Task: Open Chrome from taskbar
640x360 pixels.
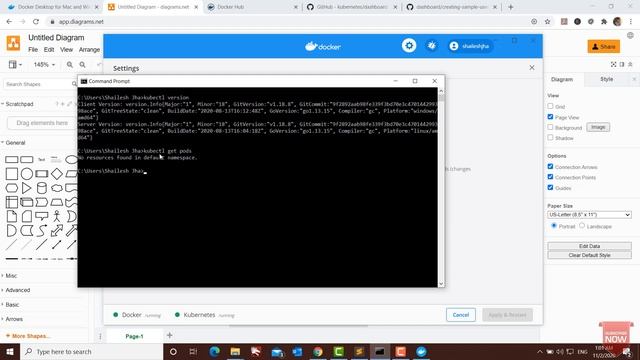Action: 318,351
